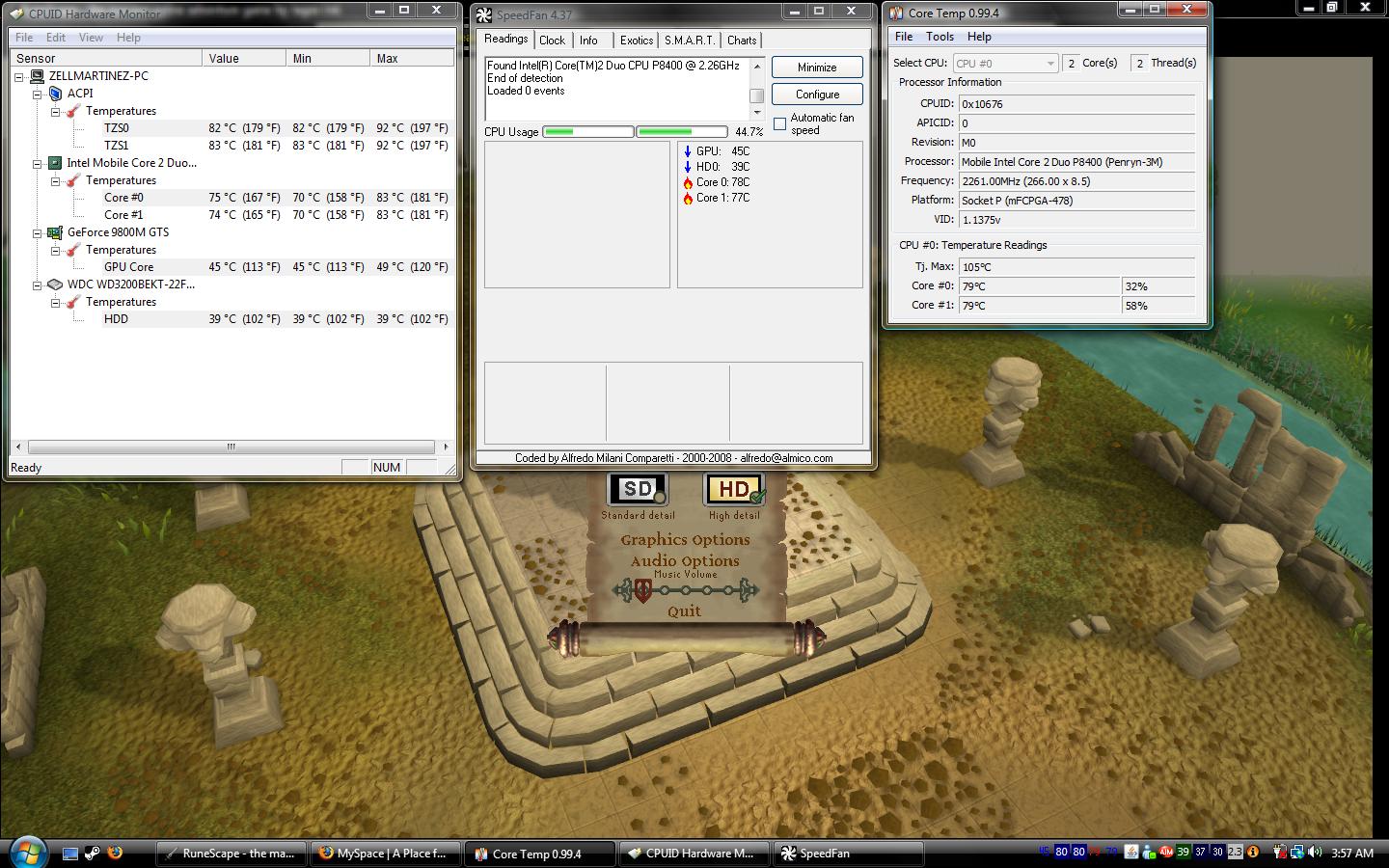The width and height of the screenshot is (1389, 868).
Task: Open Help menu in Core Temp
Action: click(979, 37)
